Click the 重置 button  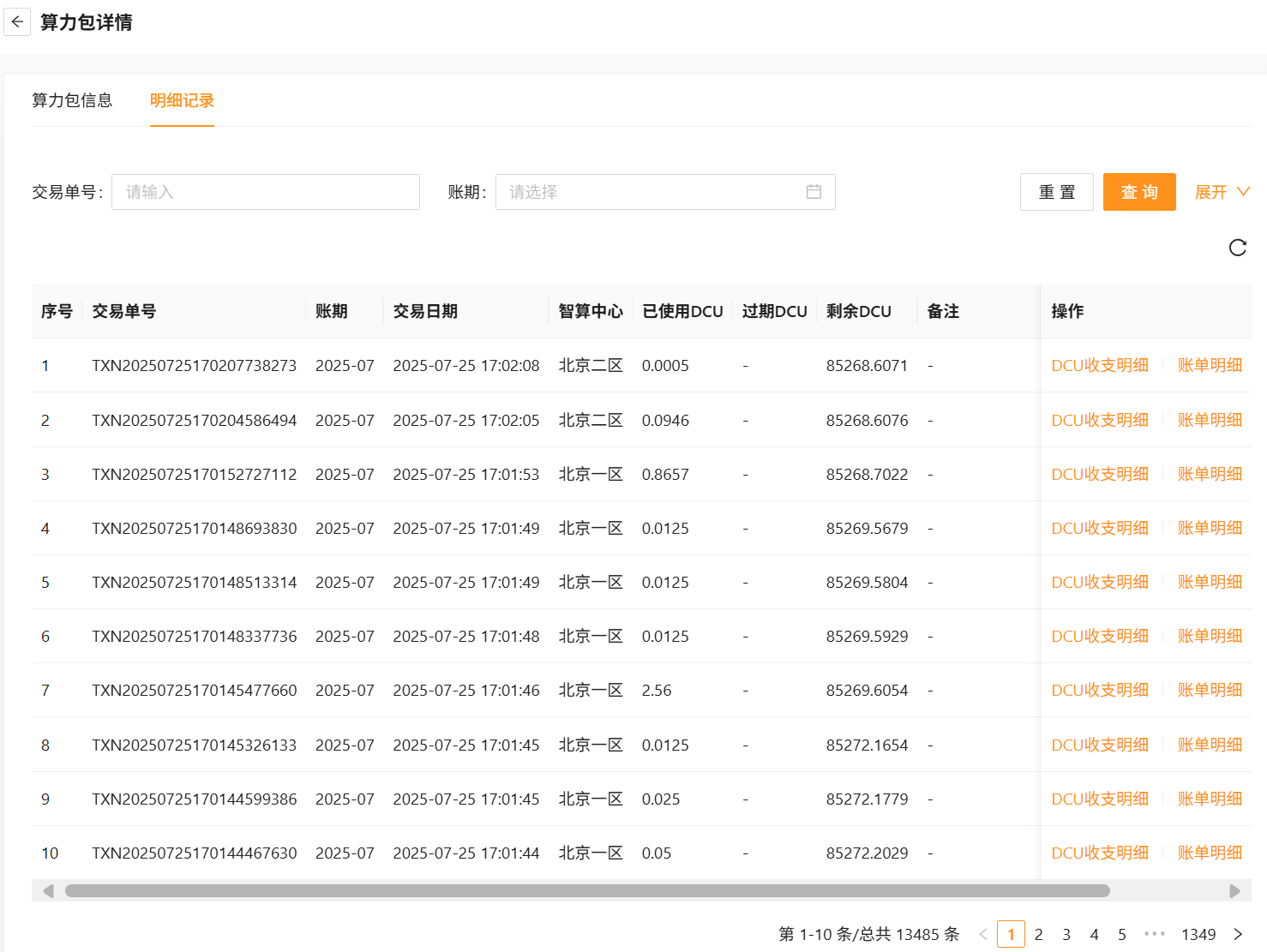tap(1056, 192)
